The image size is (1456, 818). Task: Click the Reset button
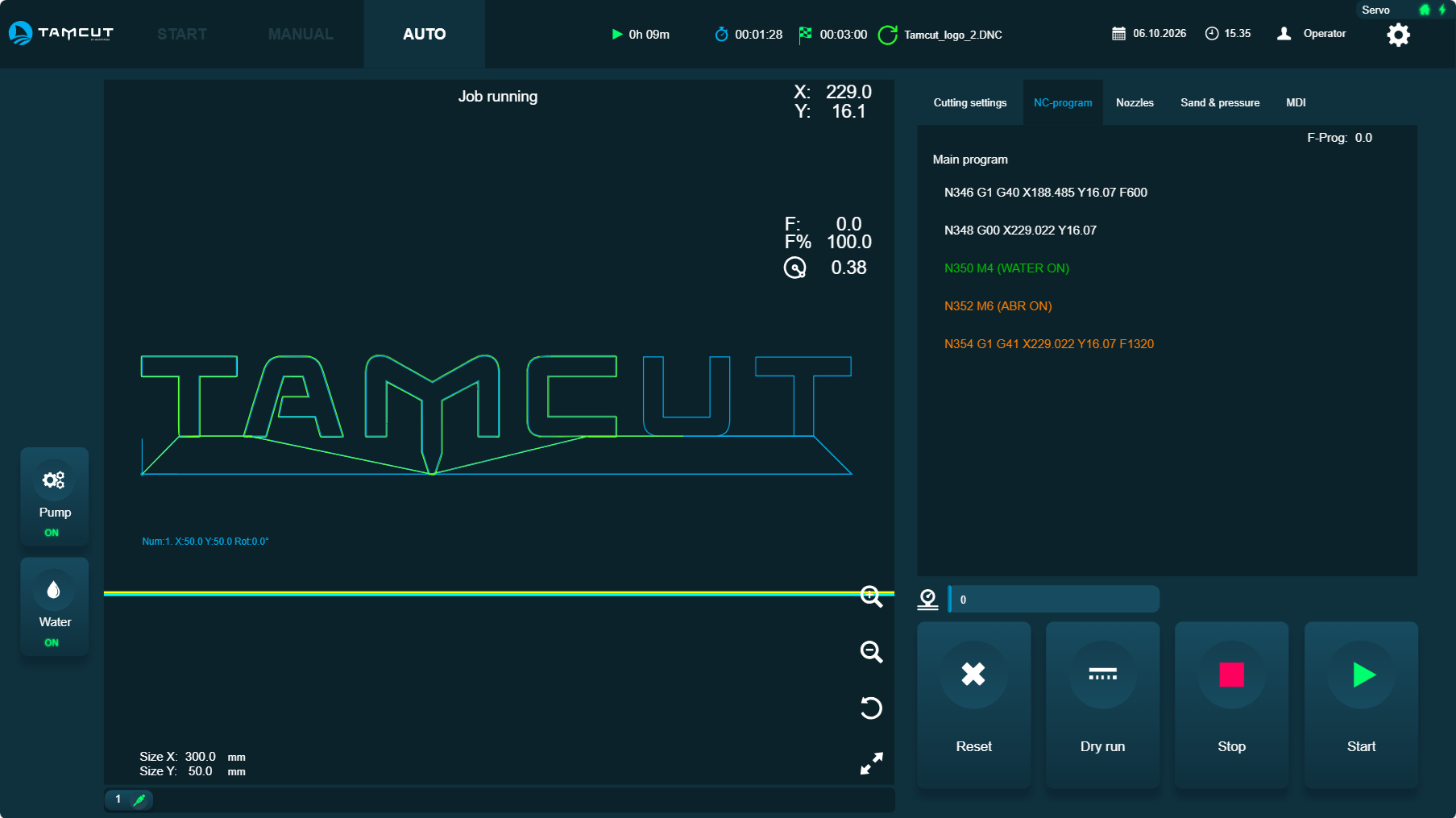[973, 704]
